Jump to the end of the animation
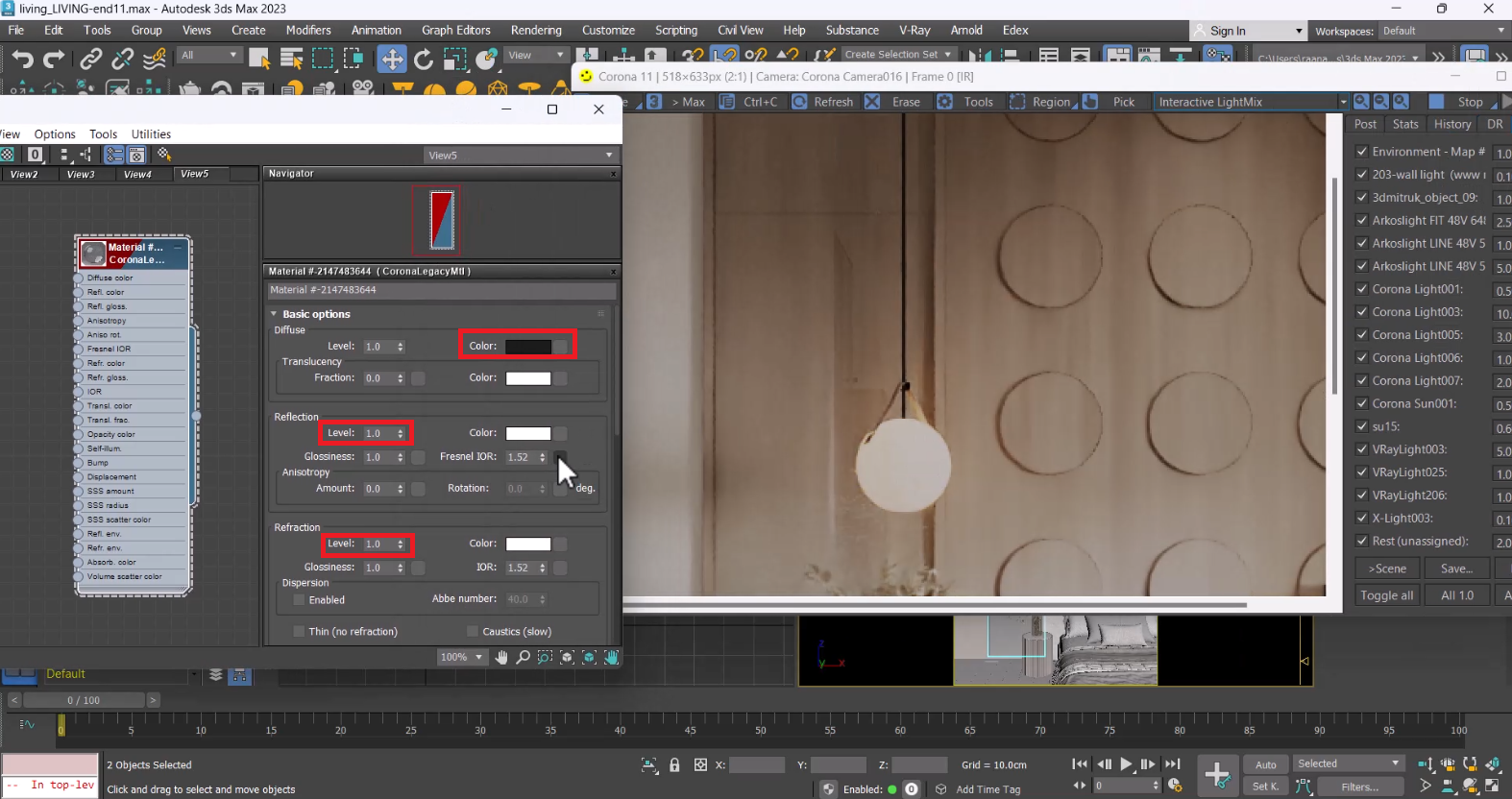The width and height of the screenshot is (1512, 799). [x=1172, y=764]
